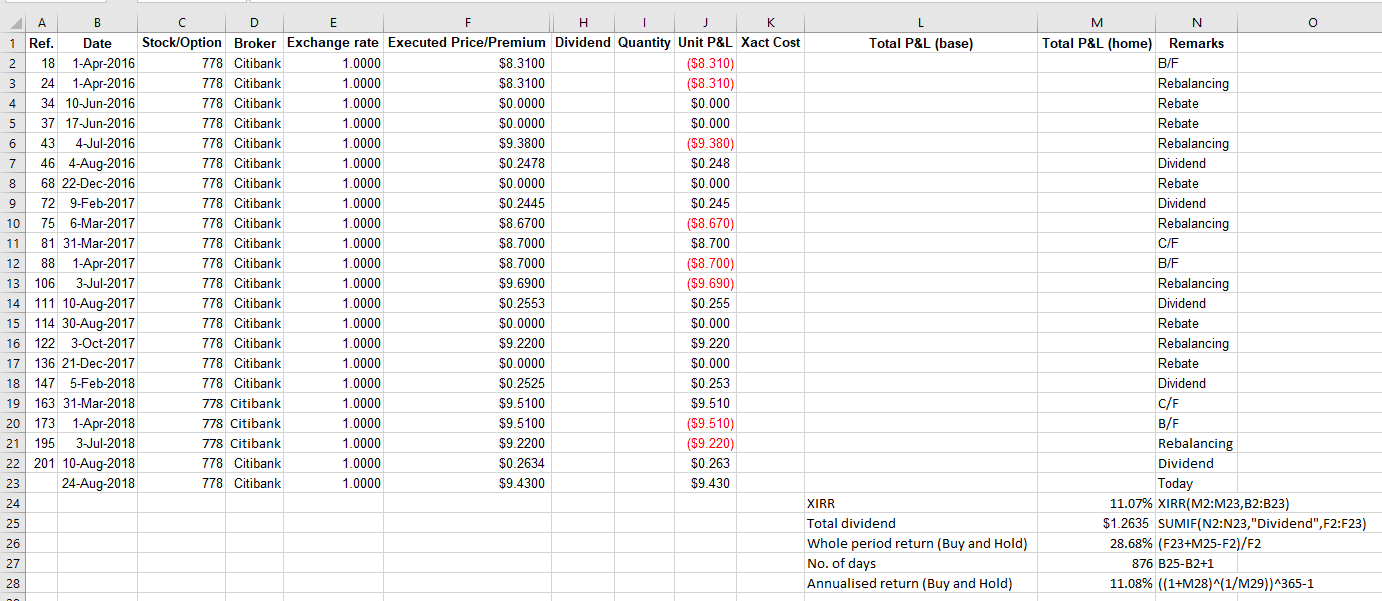Click the 'Stock/Option' header cell
Viewport: 1382px width, 601px height.
click(182, 43)
